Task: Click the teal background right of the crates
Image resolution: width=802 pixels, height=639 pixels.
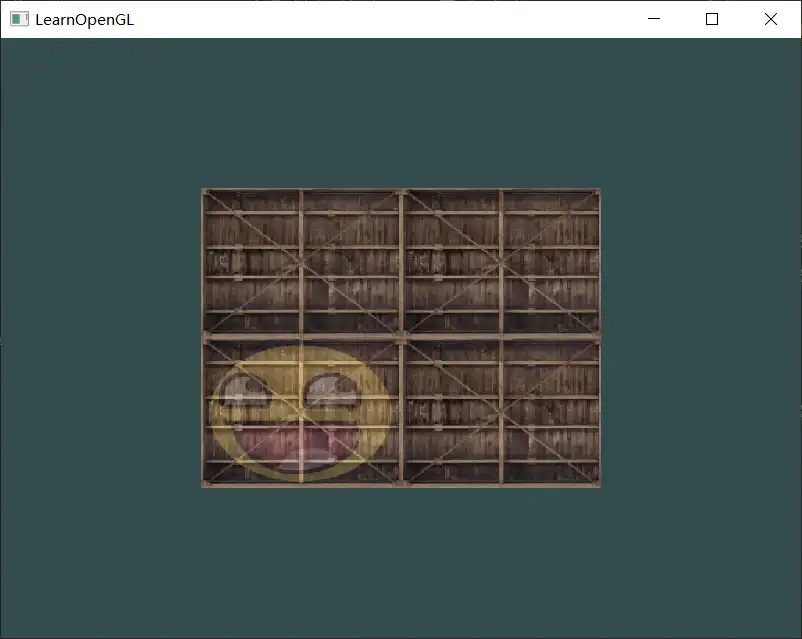Action: click(x=700, y=338)
